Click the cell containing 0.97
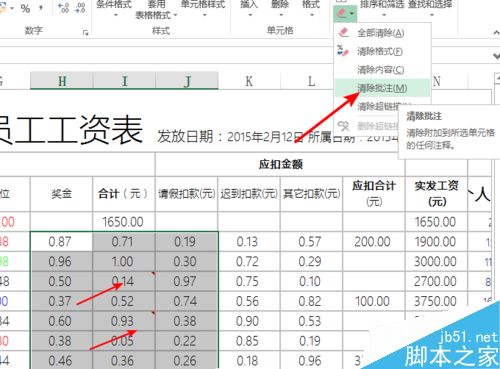Screen dimensions: 500x369 pos(187,282)
